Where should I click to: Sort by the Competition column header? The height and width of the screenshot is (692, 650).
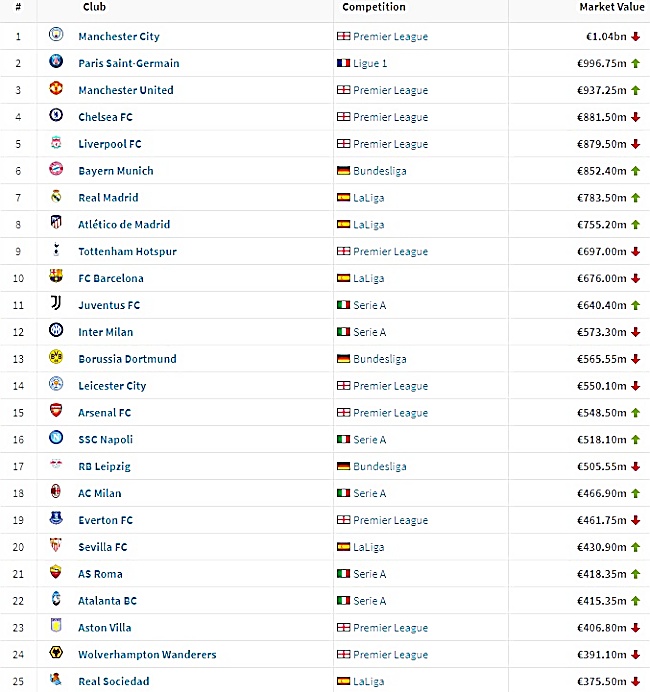[x=374, y=7]
